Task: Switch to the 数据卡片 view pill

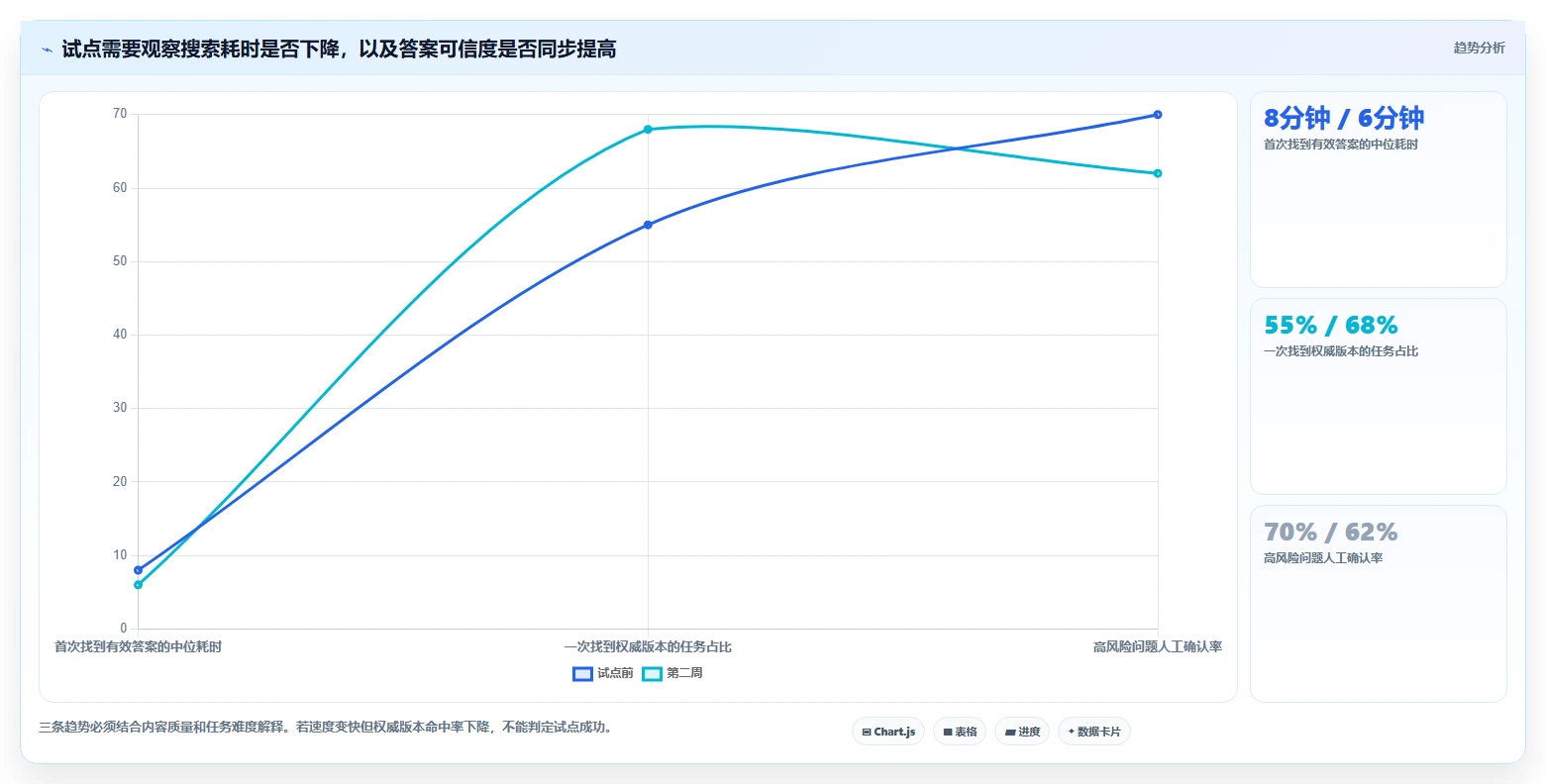Action: tap(1094, 732)
